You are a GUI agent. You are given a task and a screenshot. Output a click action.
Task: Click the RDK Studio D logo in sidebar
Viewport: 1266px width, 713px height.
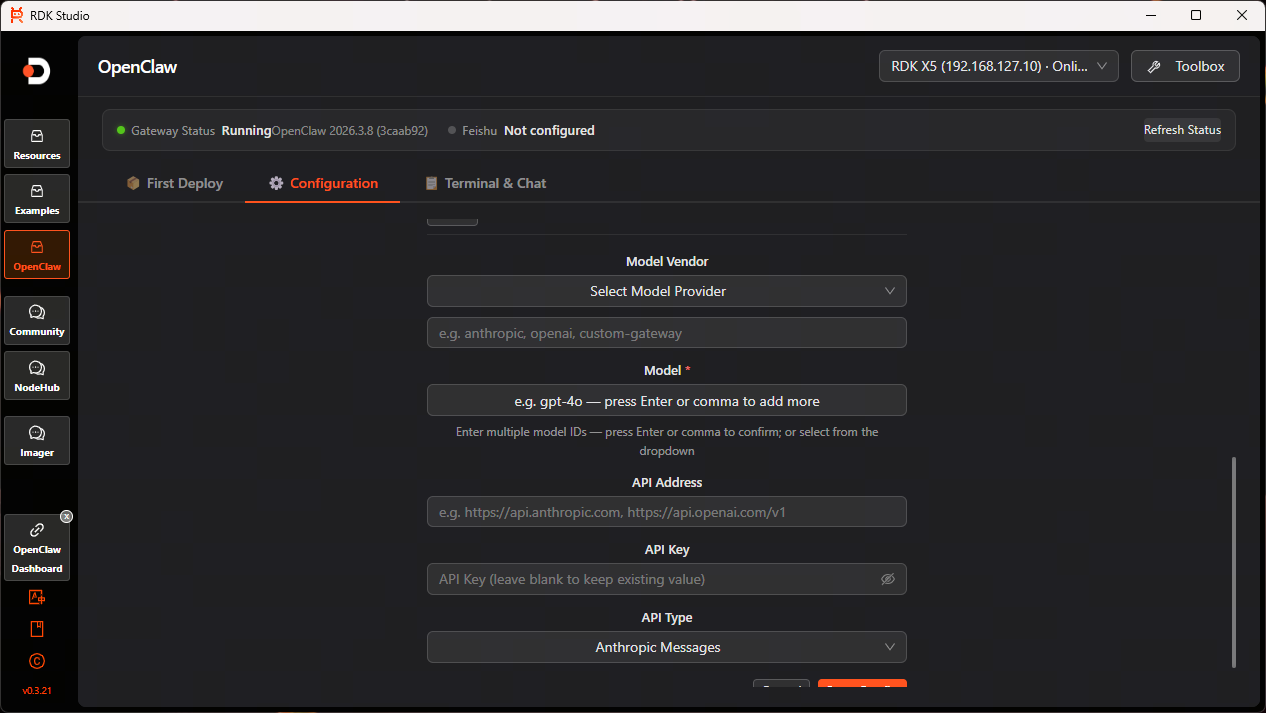pyautogui.click(x=37, y=71)
